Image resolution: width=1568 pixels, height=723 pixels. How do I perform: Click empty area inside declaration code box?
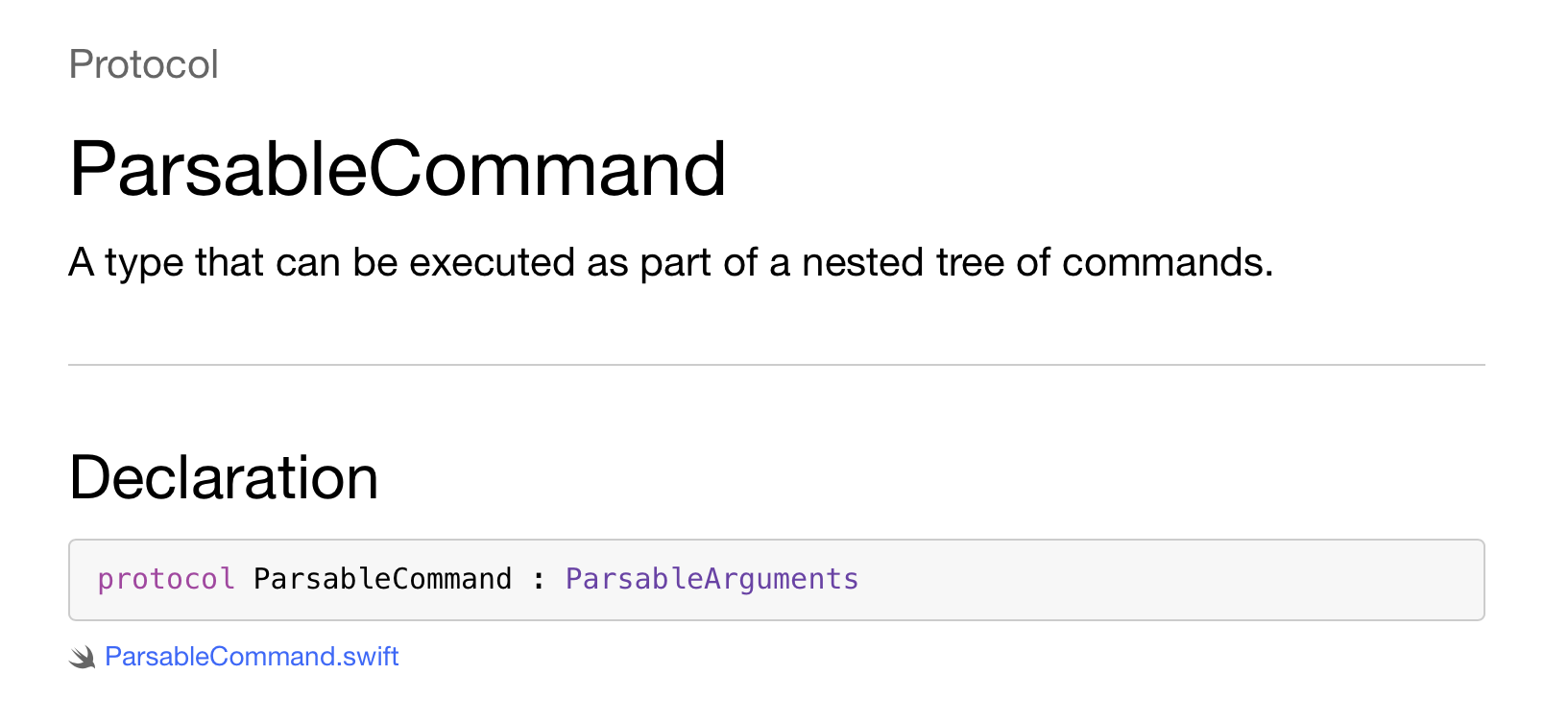(1152, 580)
